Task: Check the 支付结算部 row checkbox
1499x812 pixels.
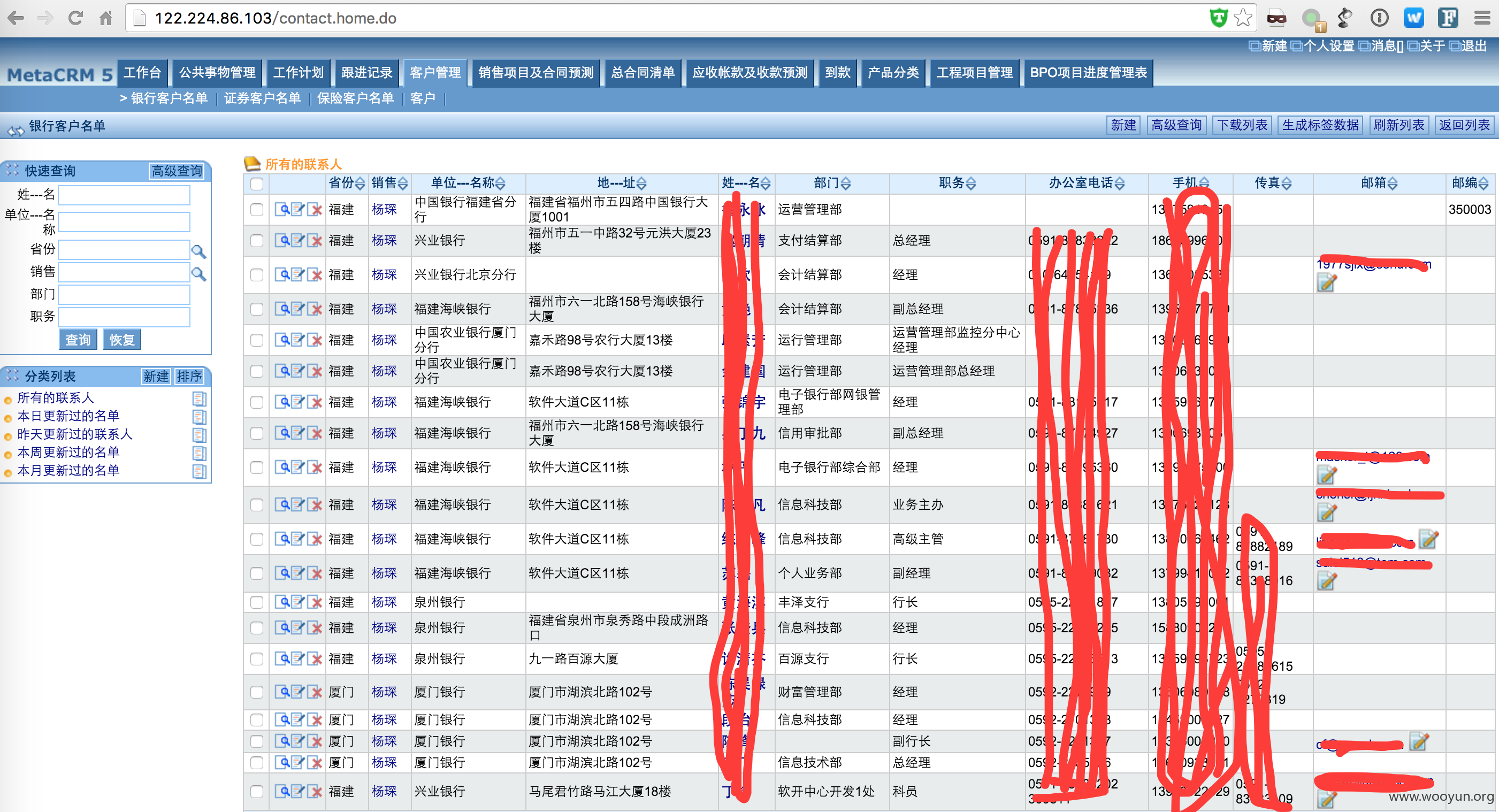Action: pos(256,240)
